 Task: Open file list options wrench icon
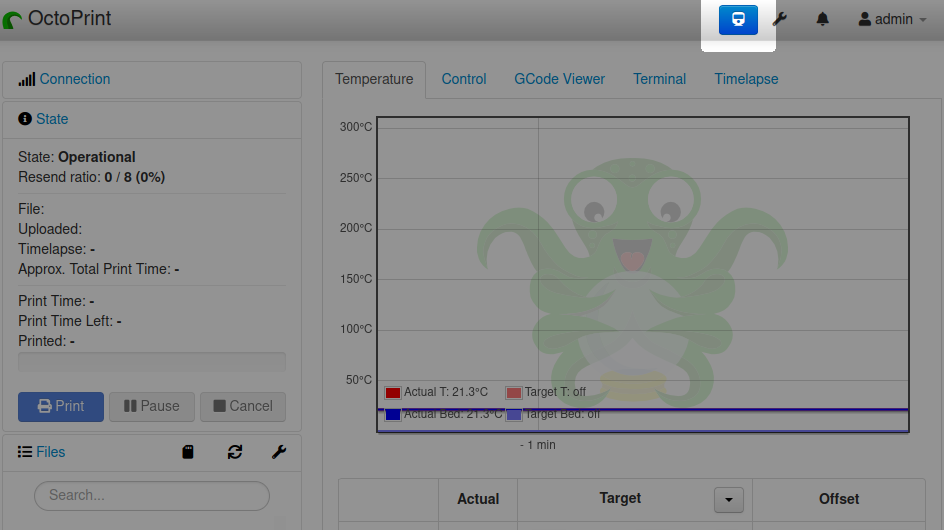(279, 452)
